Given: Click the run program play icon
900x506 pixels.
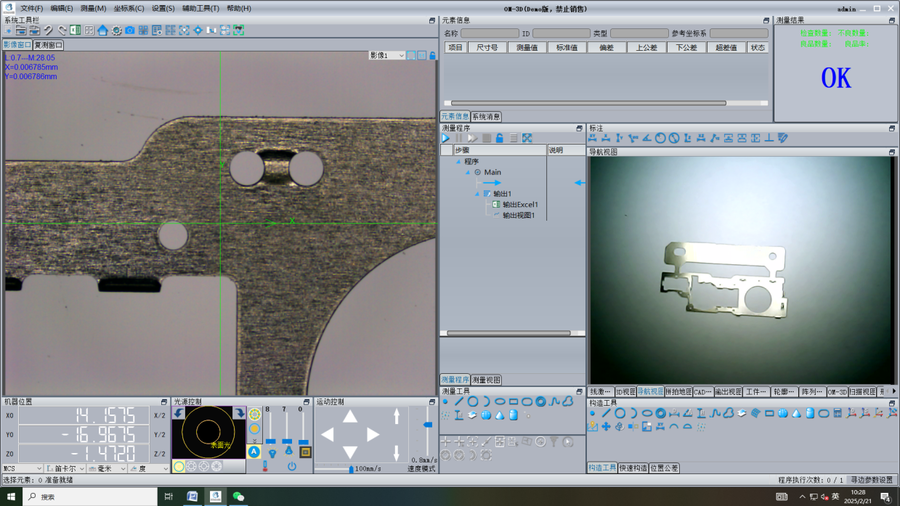Looking at the screenshot, I should coord(446,139).
